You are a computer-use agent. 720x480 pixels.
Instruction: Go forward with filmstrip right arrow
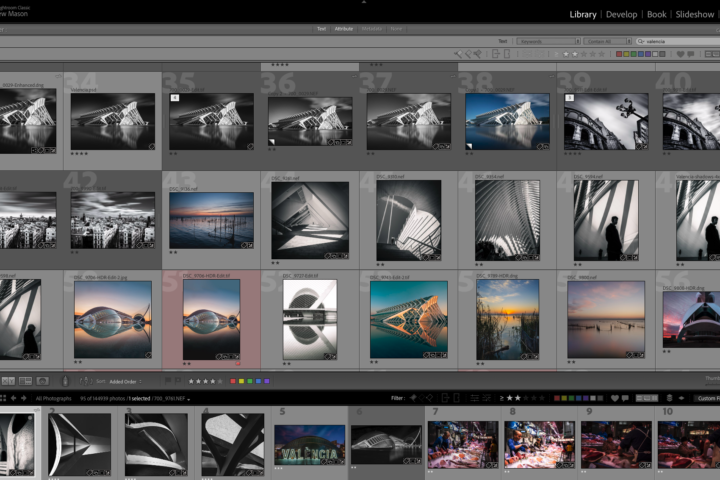[24, 398]
